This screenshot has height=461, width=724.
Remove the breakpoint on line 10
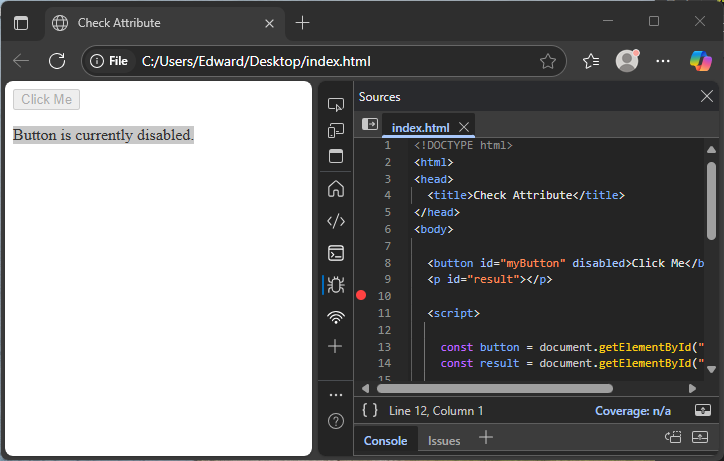click(361, 296)
